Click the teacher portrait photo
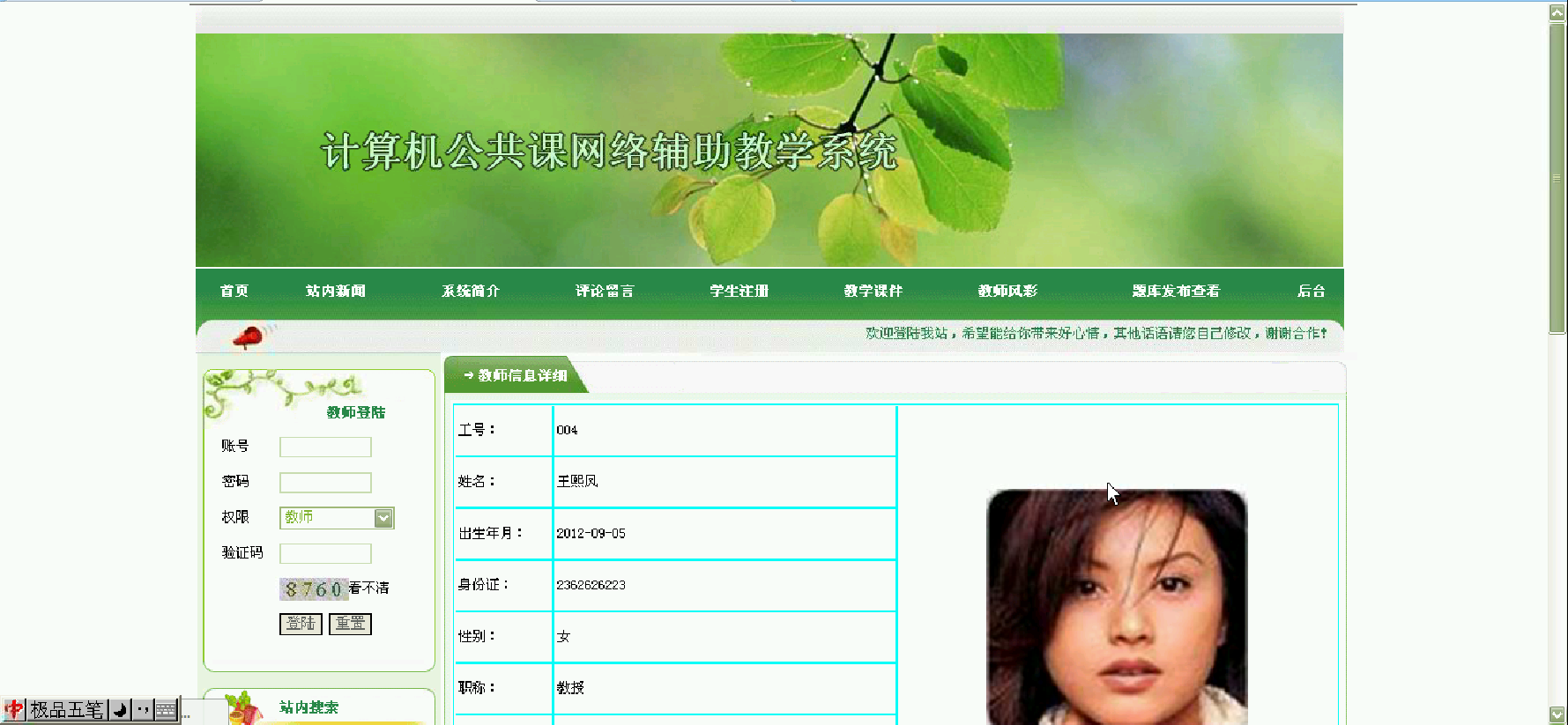Viewport: 1568px width, 725px height. (x=1117, y=607)
